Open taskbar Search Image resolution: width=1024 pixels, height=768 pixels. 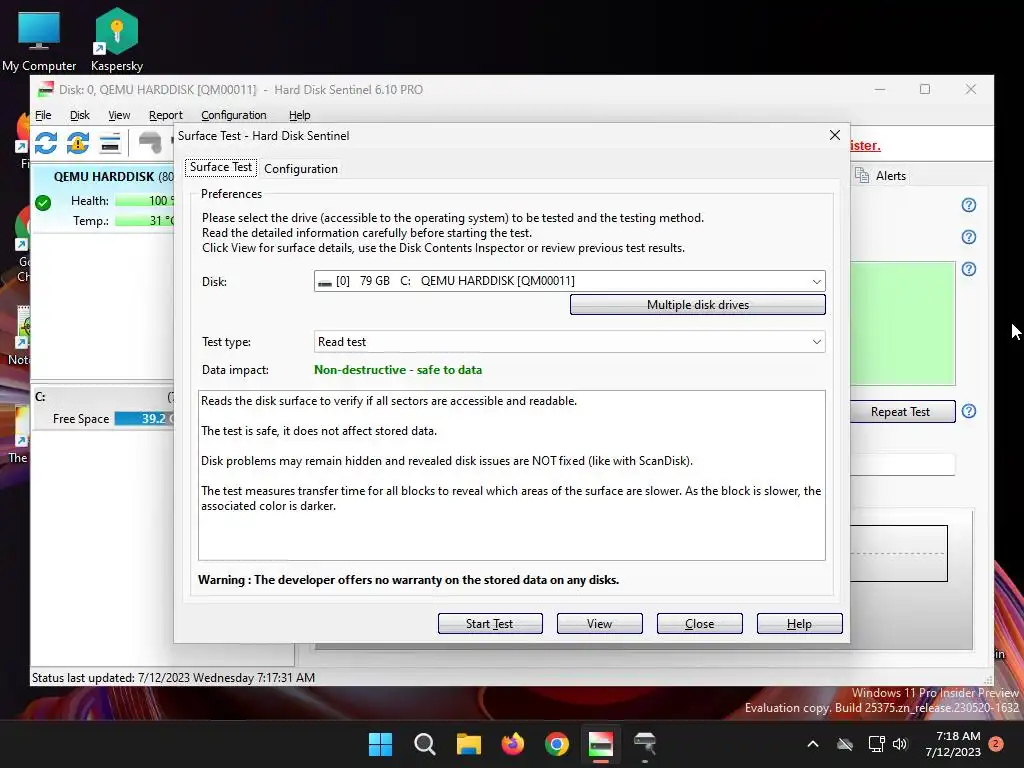(424, 744)
